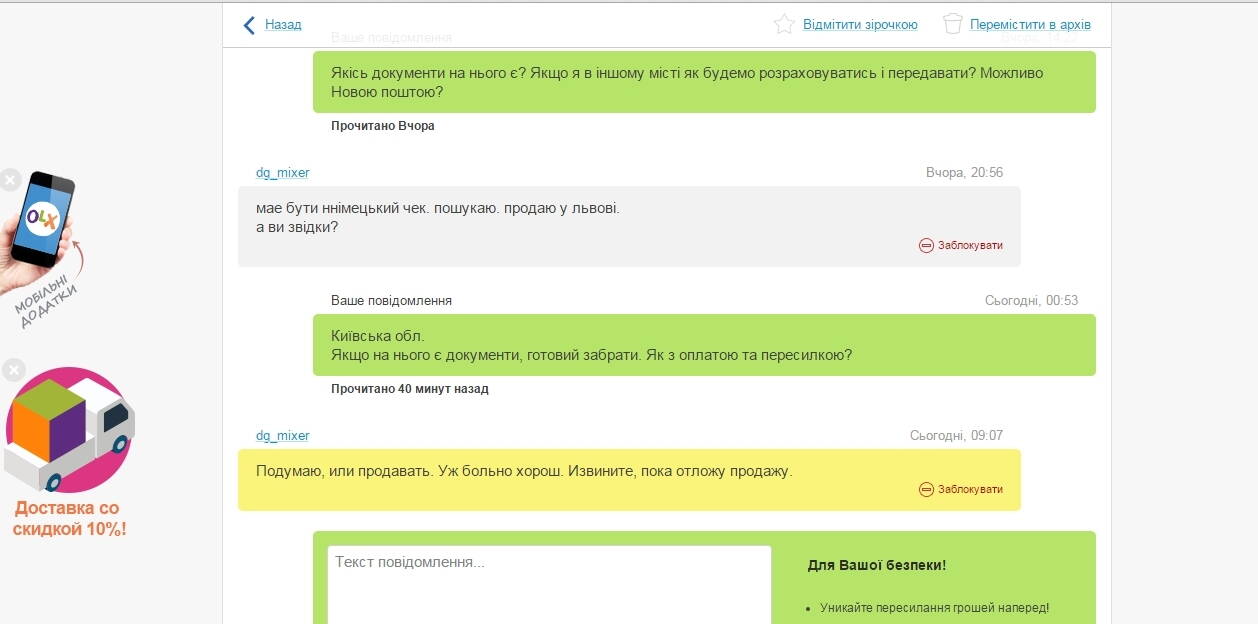Image resolution: width=1258 pixels, height=624 pixels.
Task: Click the Мобільні додатки label
Action: [48, 302]
